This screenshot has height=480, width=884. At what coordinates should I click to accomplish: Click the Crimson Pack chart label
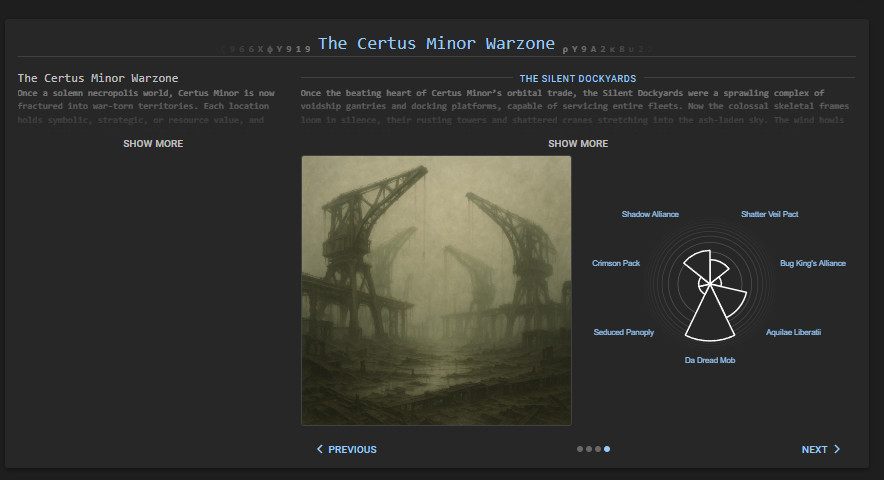point(616,263)
